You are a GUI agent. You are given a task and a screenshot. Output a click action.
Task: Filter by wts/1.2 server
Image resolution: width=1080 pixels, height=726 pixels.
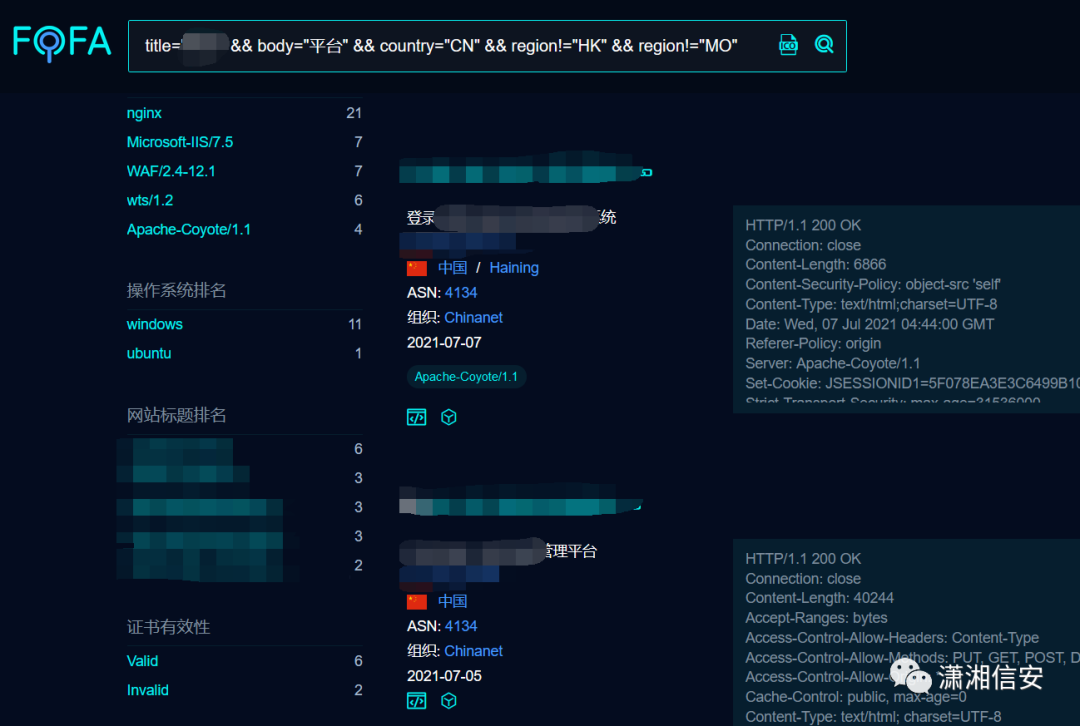(x=149, y=200)
